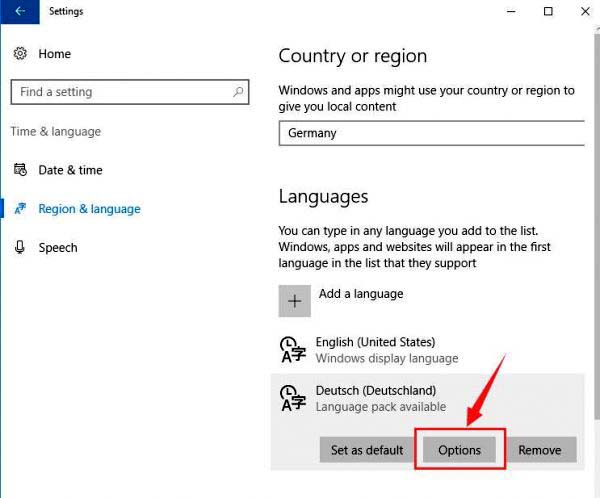Open the Home settings page
Image resolution: width=600 pixels, height=498 pixels.
tap(54, 54)
